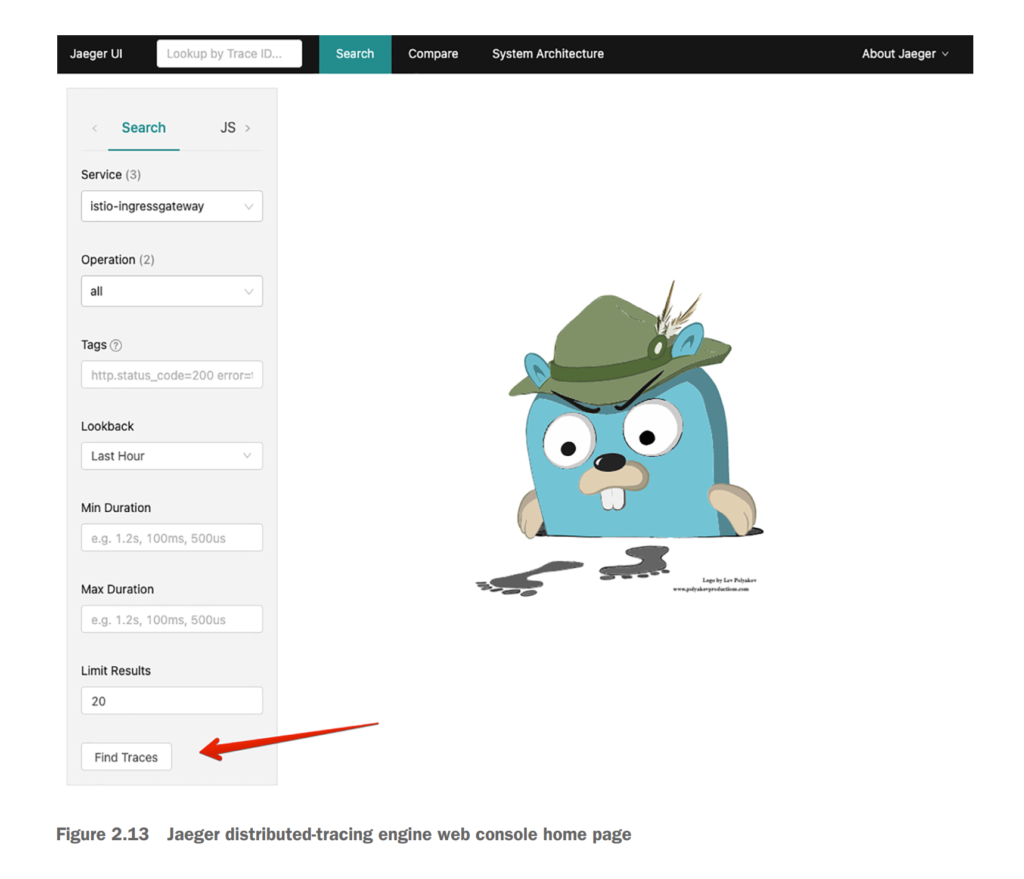Screen dimensions: 1024x879
Task: Click the Service dropdown chevron
Action: click(248, 207)
